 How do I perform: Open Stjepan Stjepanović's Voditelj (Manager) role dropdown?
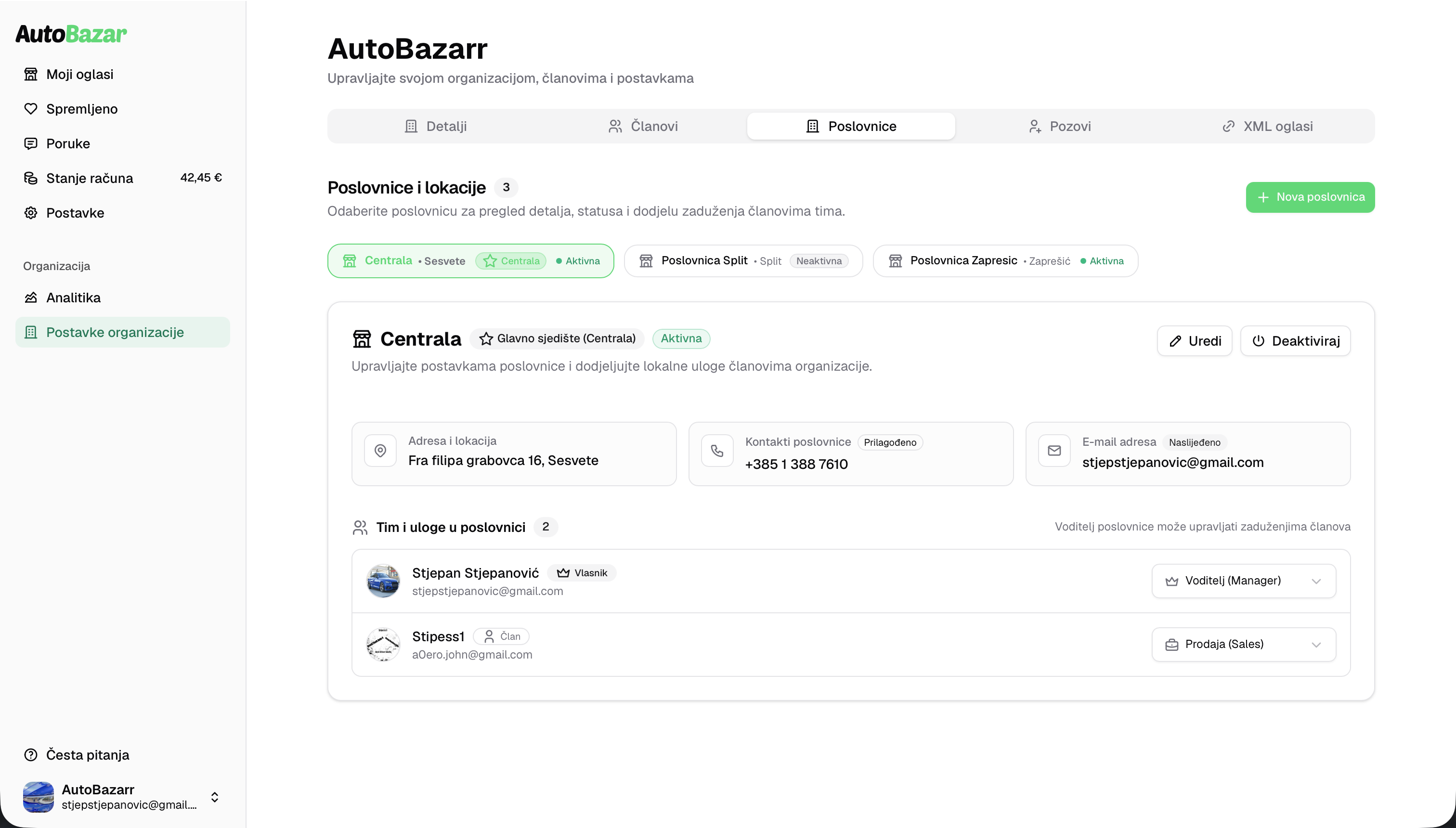(1244, 581)
